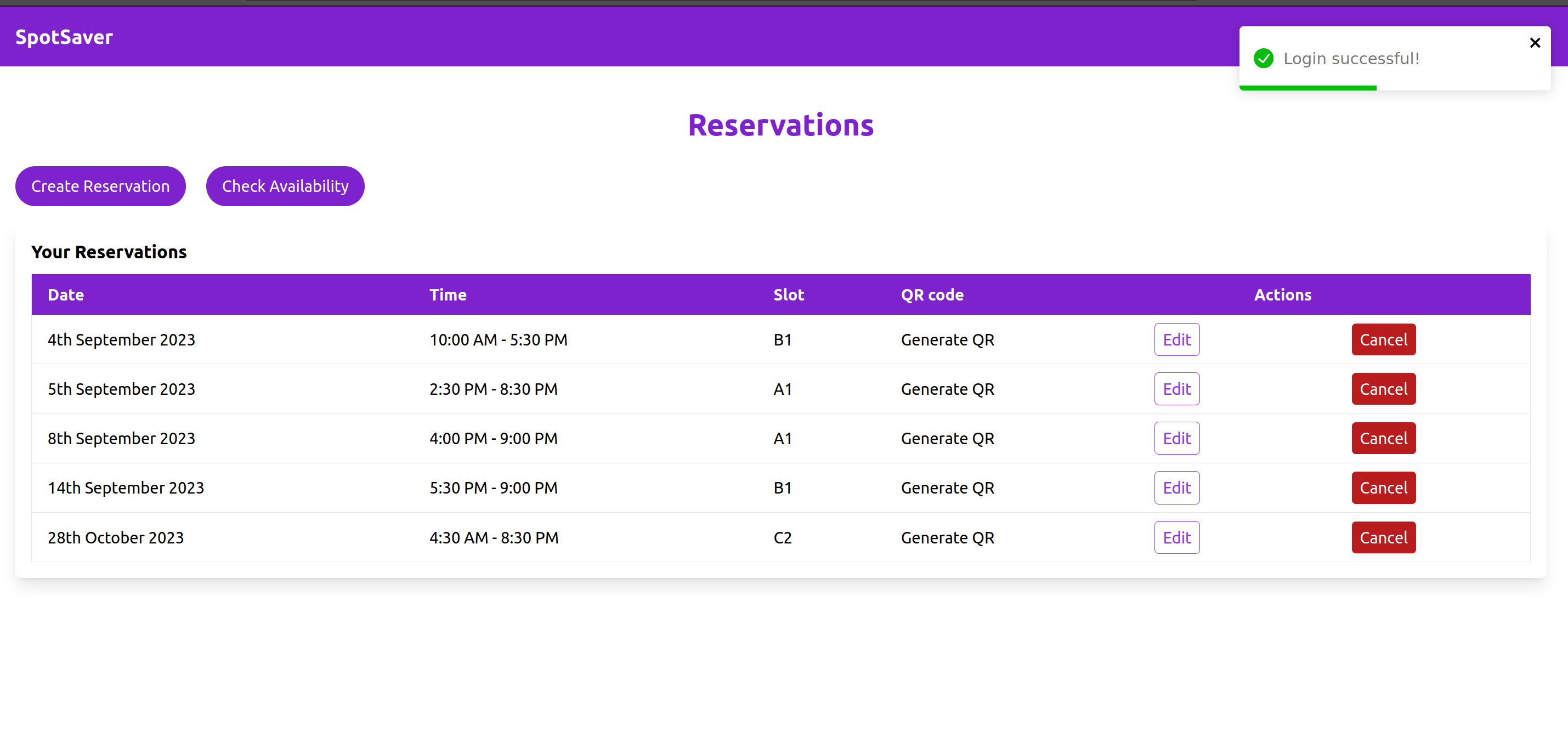Edit the 14th September 2023 reservation
The image size is (1568, 731).
coord(1176,488)
